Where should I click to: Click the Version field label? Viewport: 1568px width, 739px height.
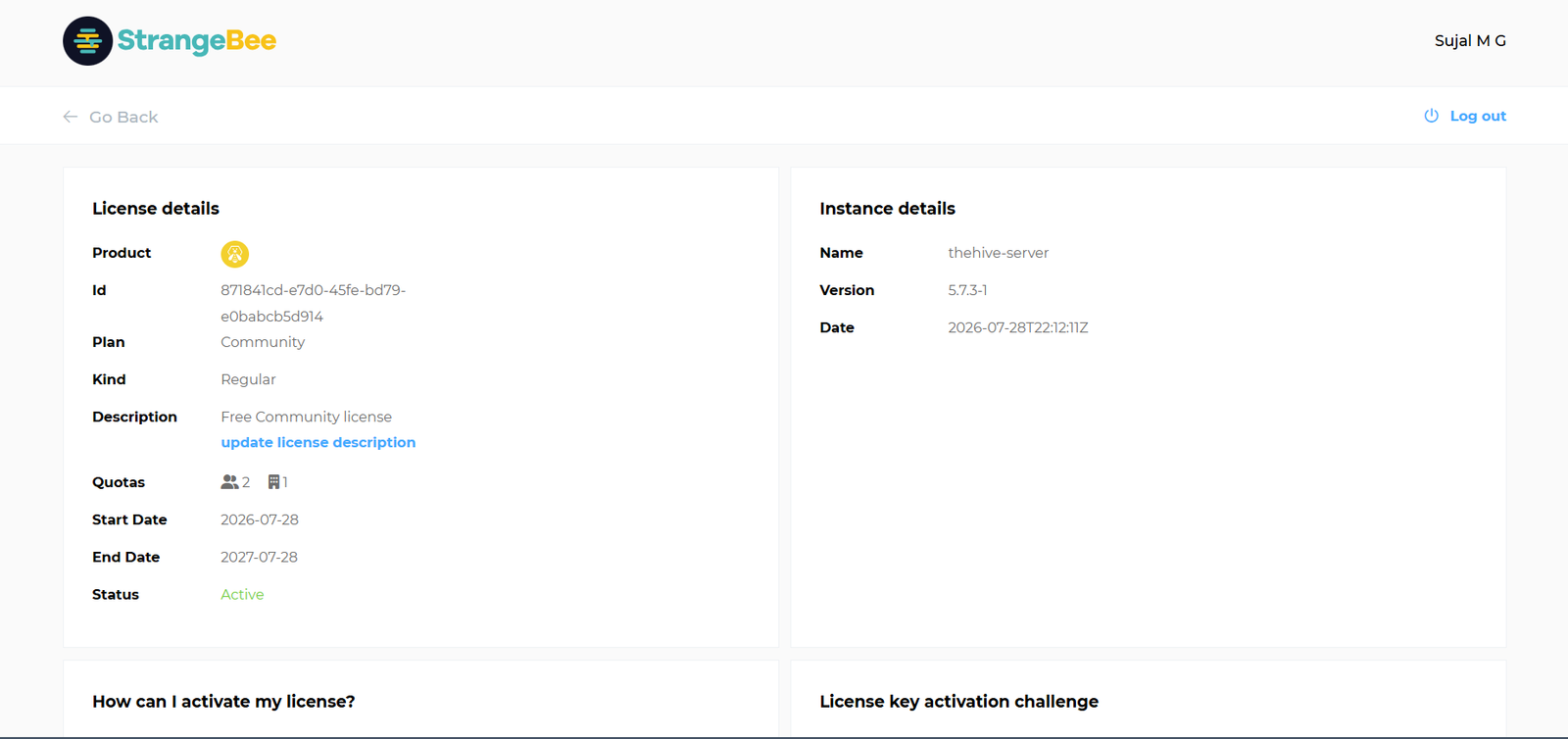coord(847,290)
